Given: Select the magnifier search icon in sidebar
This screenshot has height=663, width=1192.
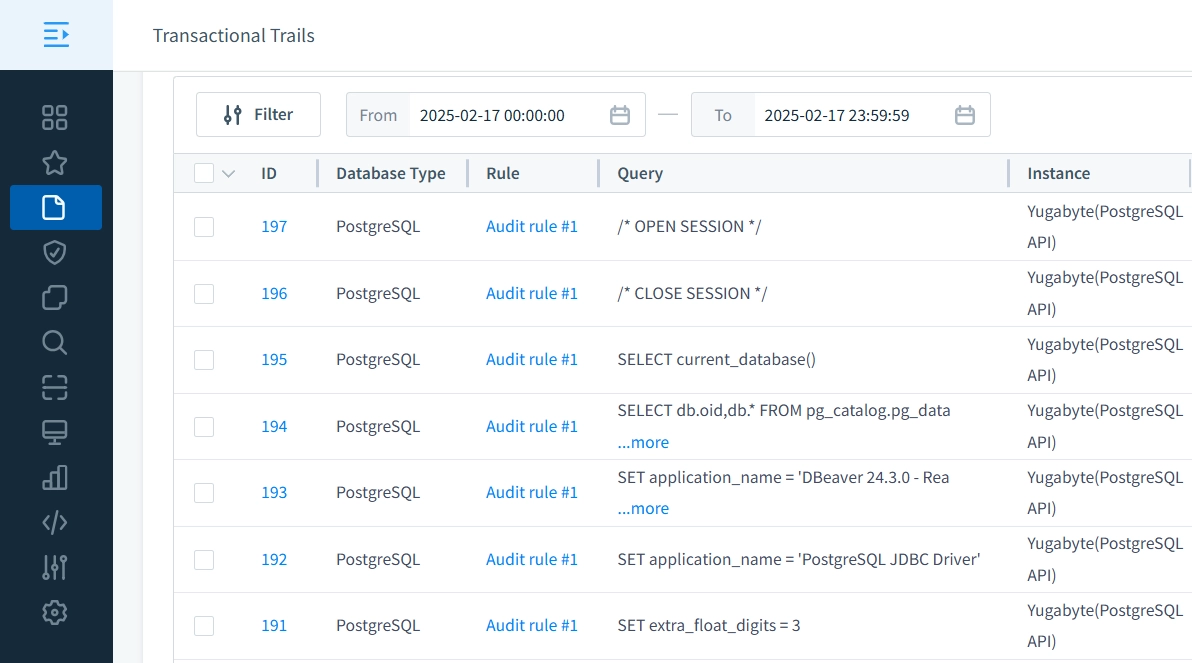Looking at the screenshot, I should click(55, 343).
